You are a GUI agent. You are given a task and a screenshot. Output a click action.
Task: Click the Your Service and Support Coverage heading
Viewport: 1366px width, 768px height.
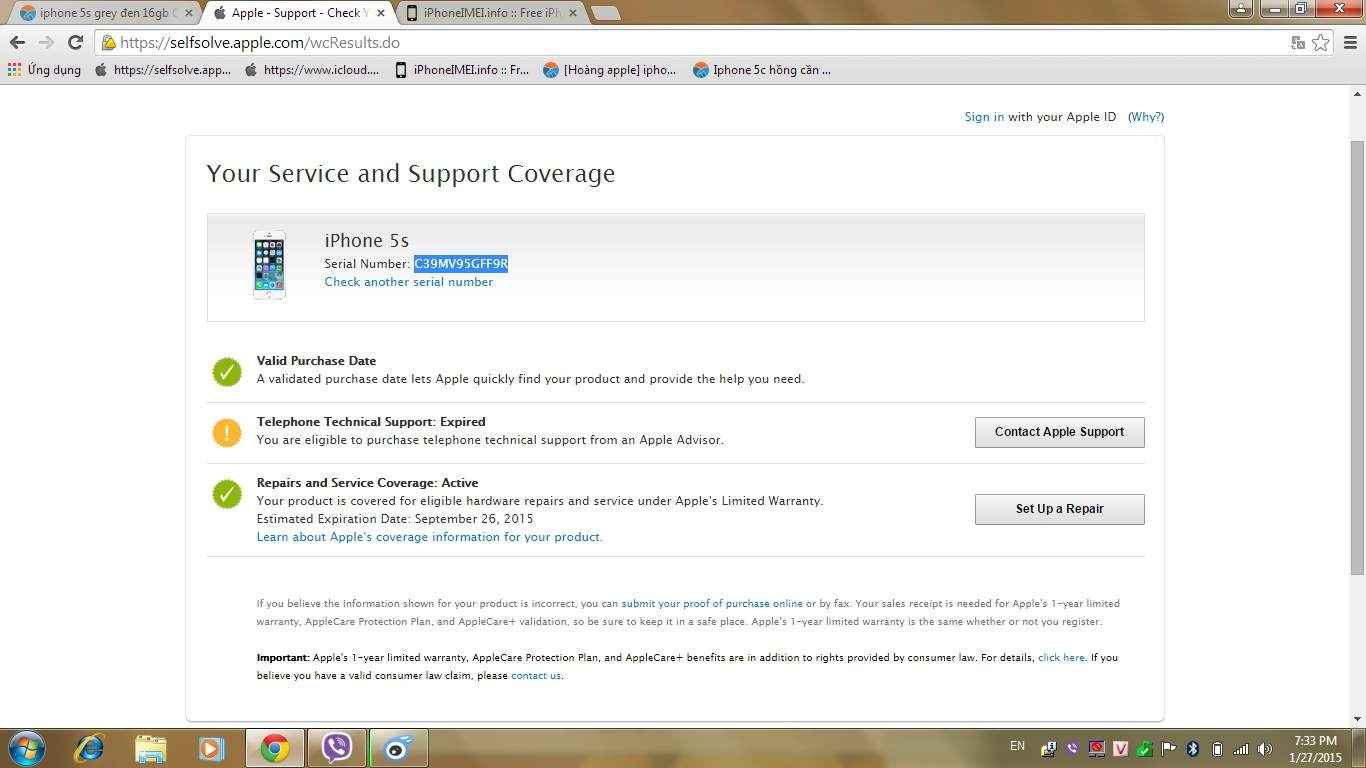[410, 174]
